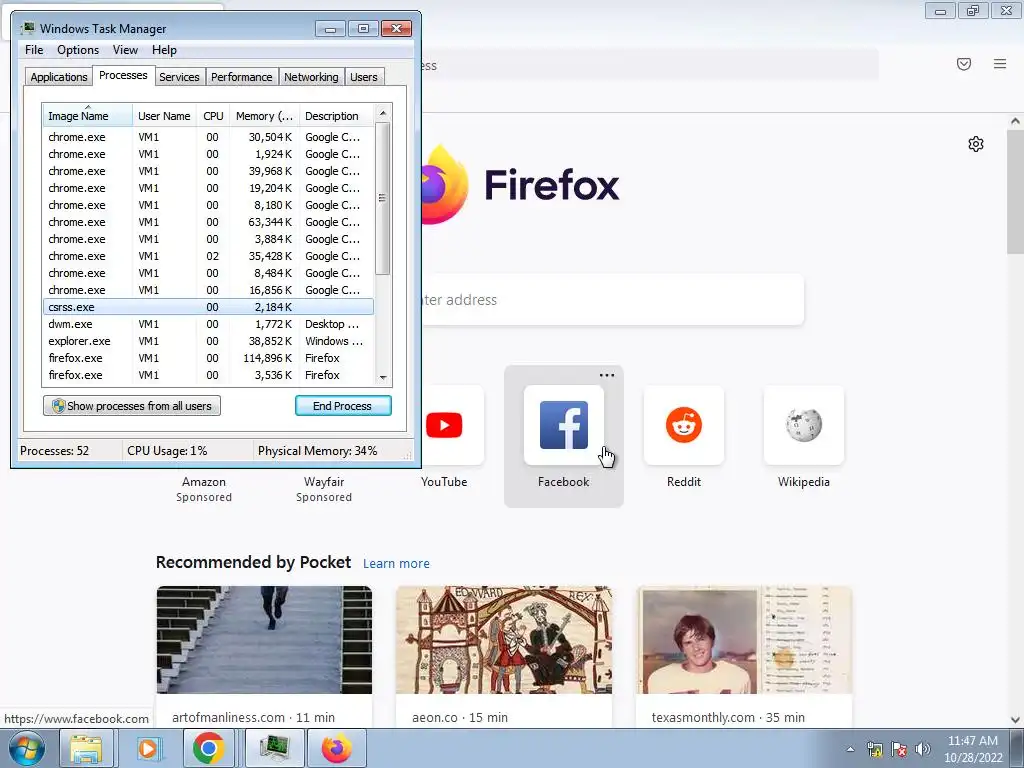1024x768 pixels.
Task: Click the Firefox page scrollbar thumb
Action: coord(1015,191)
